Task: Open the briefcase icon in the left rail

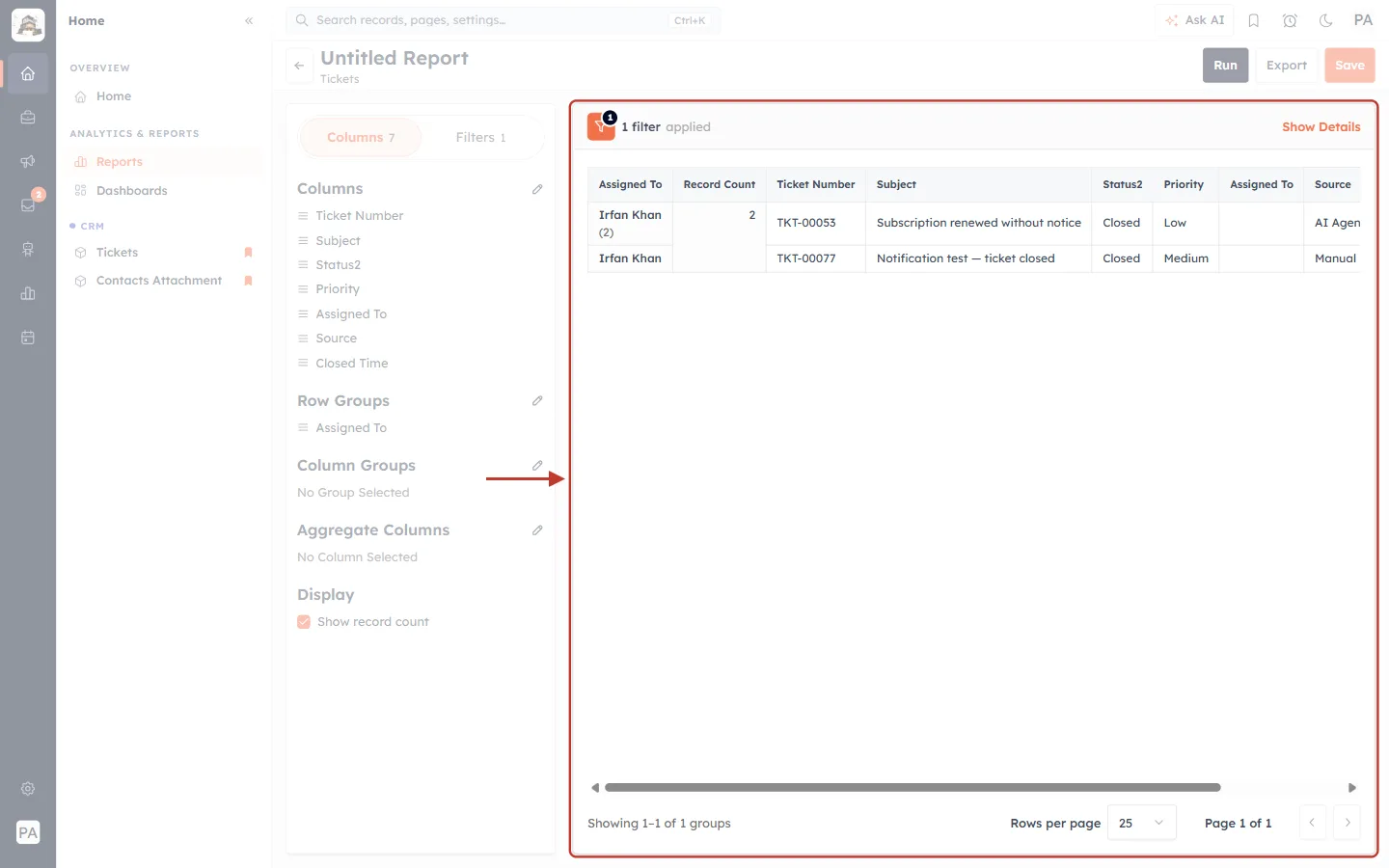Action: 28,118
